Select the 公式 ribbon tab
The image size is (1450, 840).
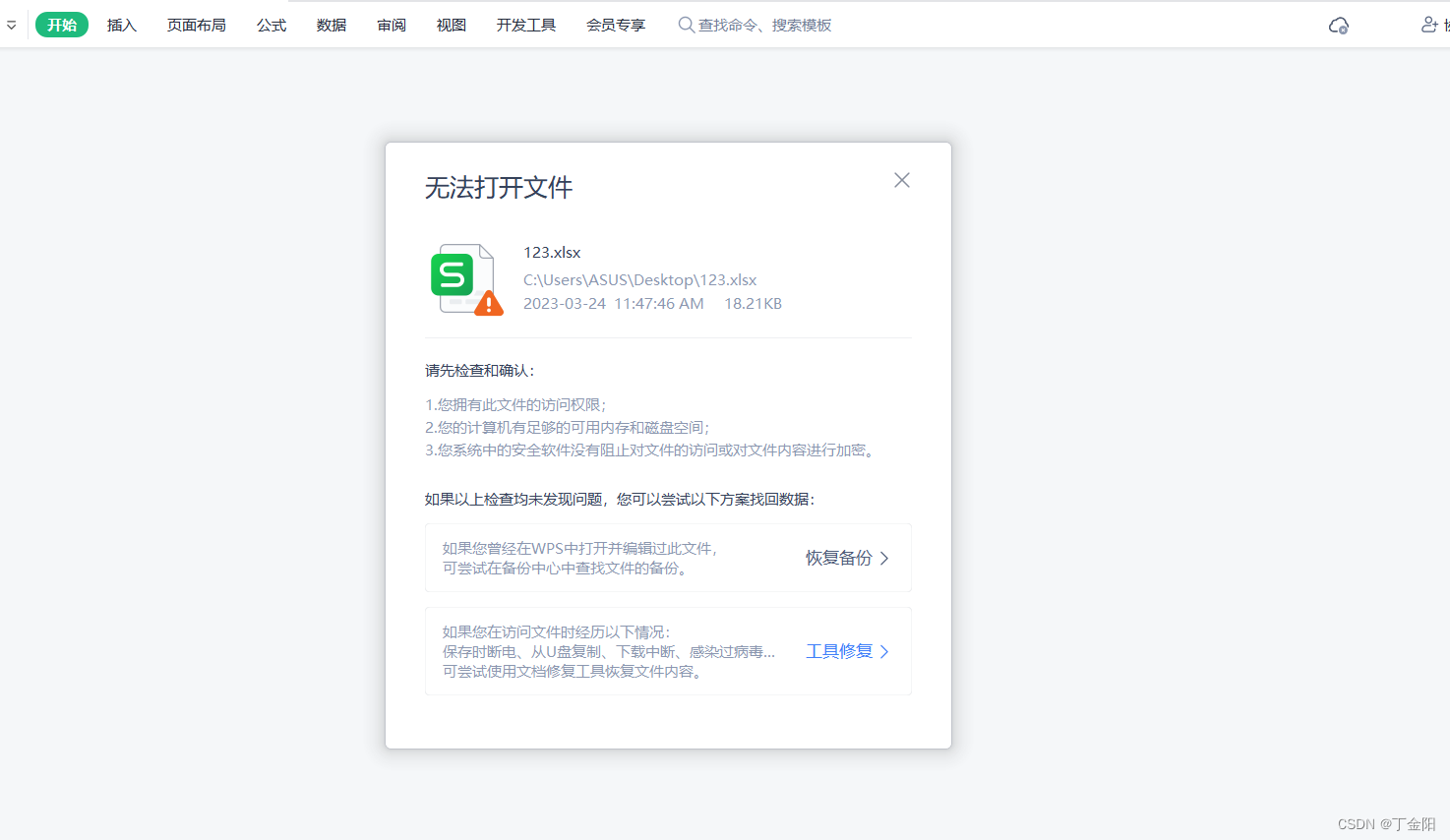pyautogui.click(x=272, y=25)
